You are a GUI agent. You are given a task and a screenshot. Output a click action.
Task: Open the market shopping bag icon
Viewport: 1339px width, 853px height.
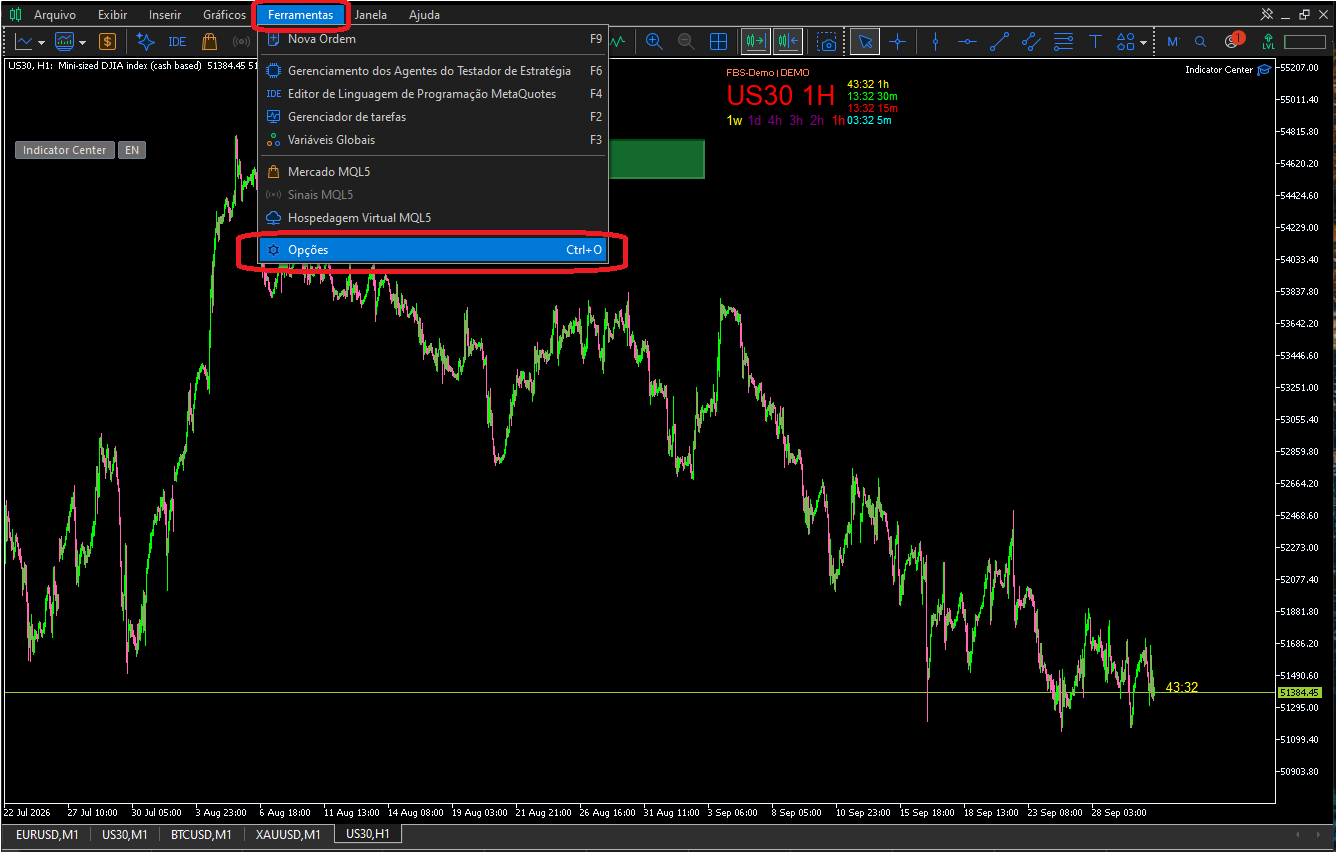(x=209, y=42)
